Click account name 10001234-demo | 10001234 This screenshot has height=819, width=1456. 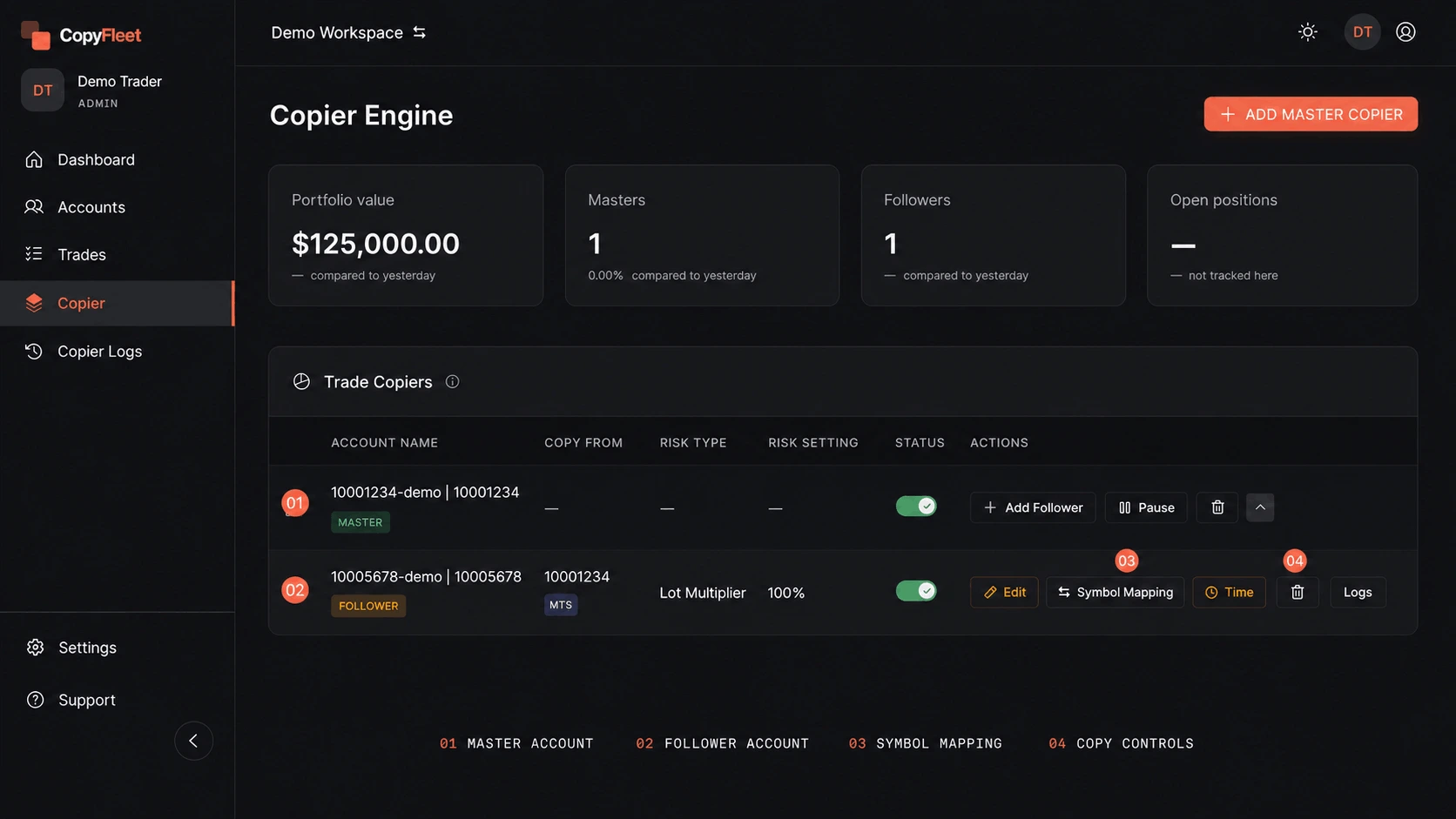[425, 493]
